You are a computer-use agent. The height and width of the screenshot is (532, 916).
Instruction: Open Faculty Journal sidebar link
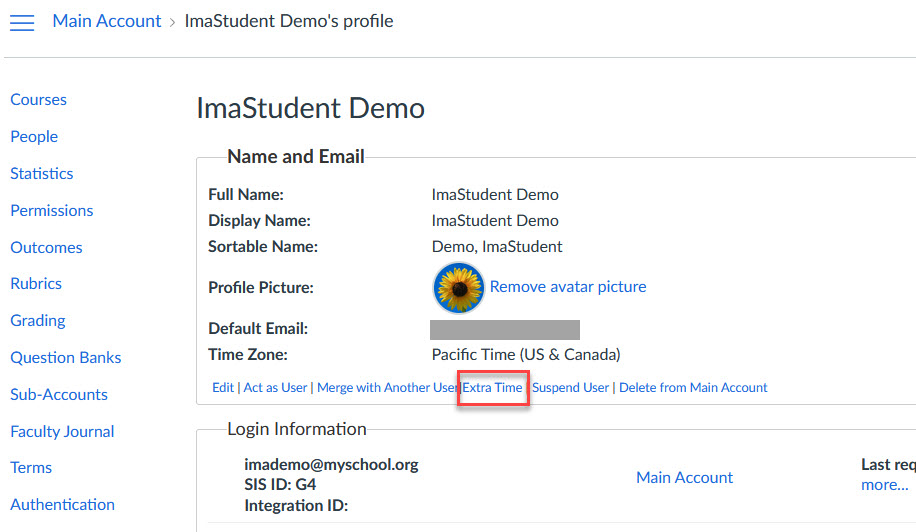[x=62, y=432]
